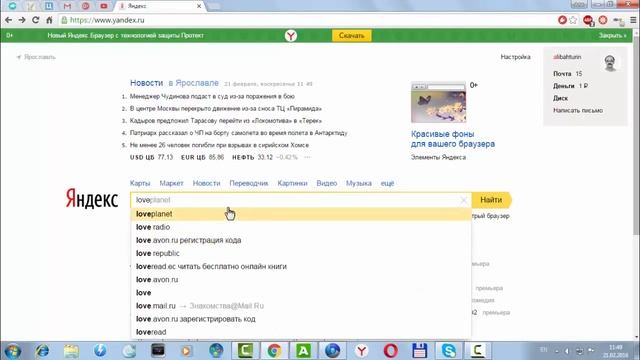The width and height of the screenshot is (640, 360).
Task: Open the в Ярославле news link
Action: (x=193, y=83)
